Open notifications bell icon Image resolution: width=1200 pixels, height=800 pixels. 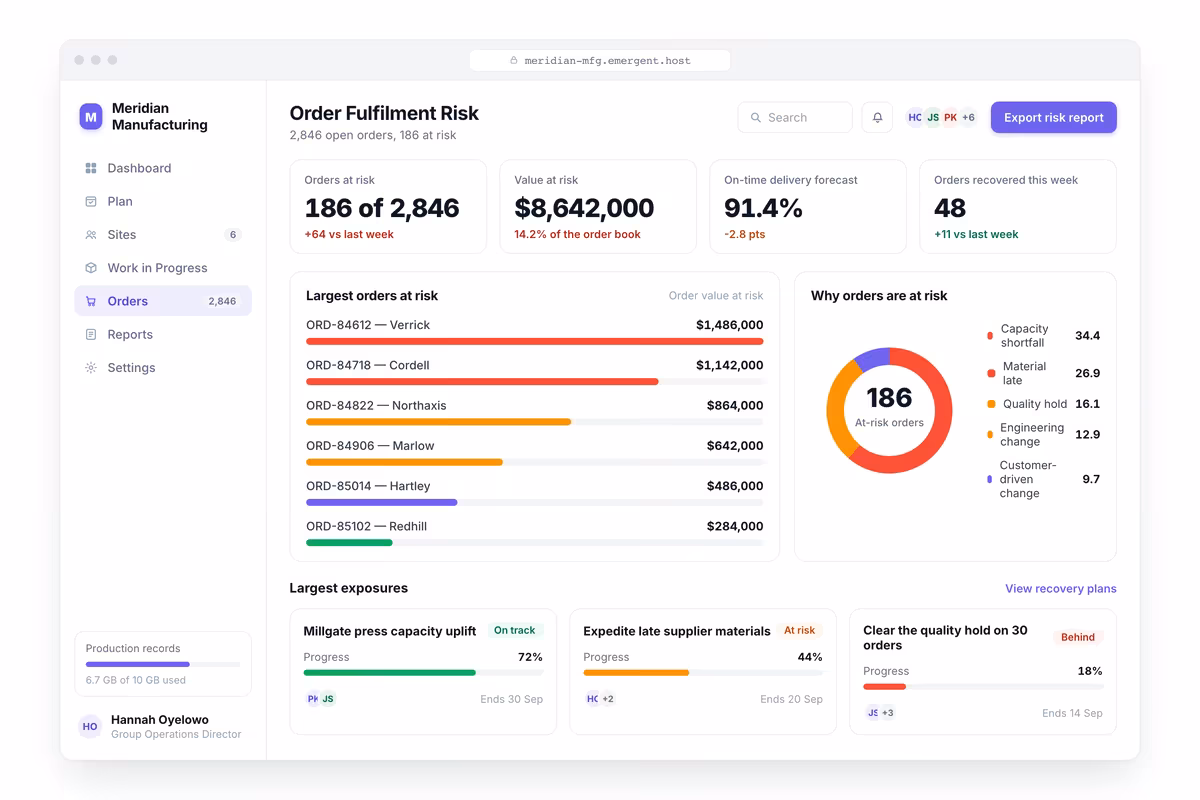click(x=877, y=118)
